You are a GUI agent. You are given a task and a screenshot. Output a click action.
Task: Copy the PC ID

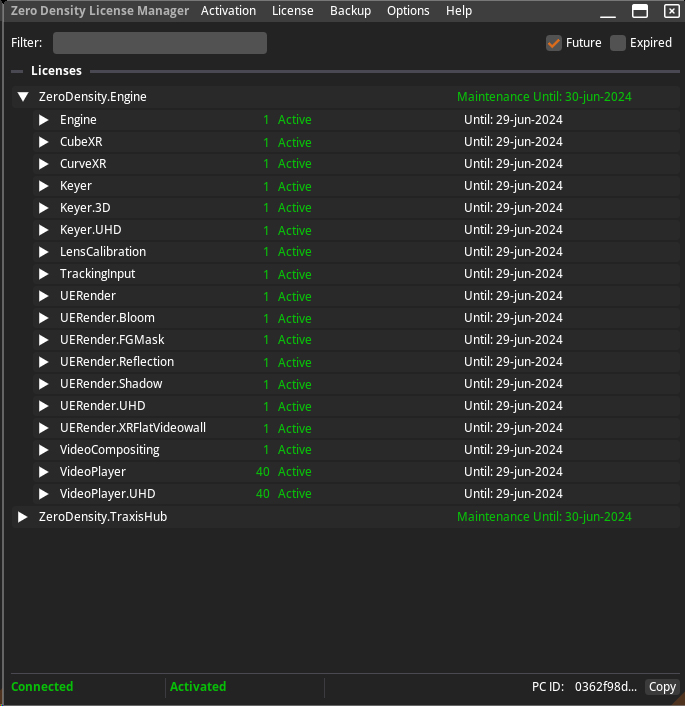point(662,687)
